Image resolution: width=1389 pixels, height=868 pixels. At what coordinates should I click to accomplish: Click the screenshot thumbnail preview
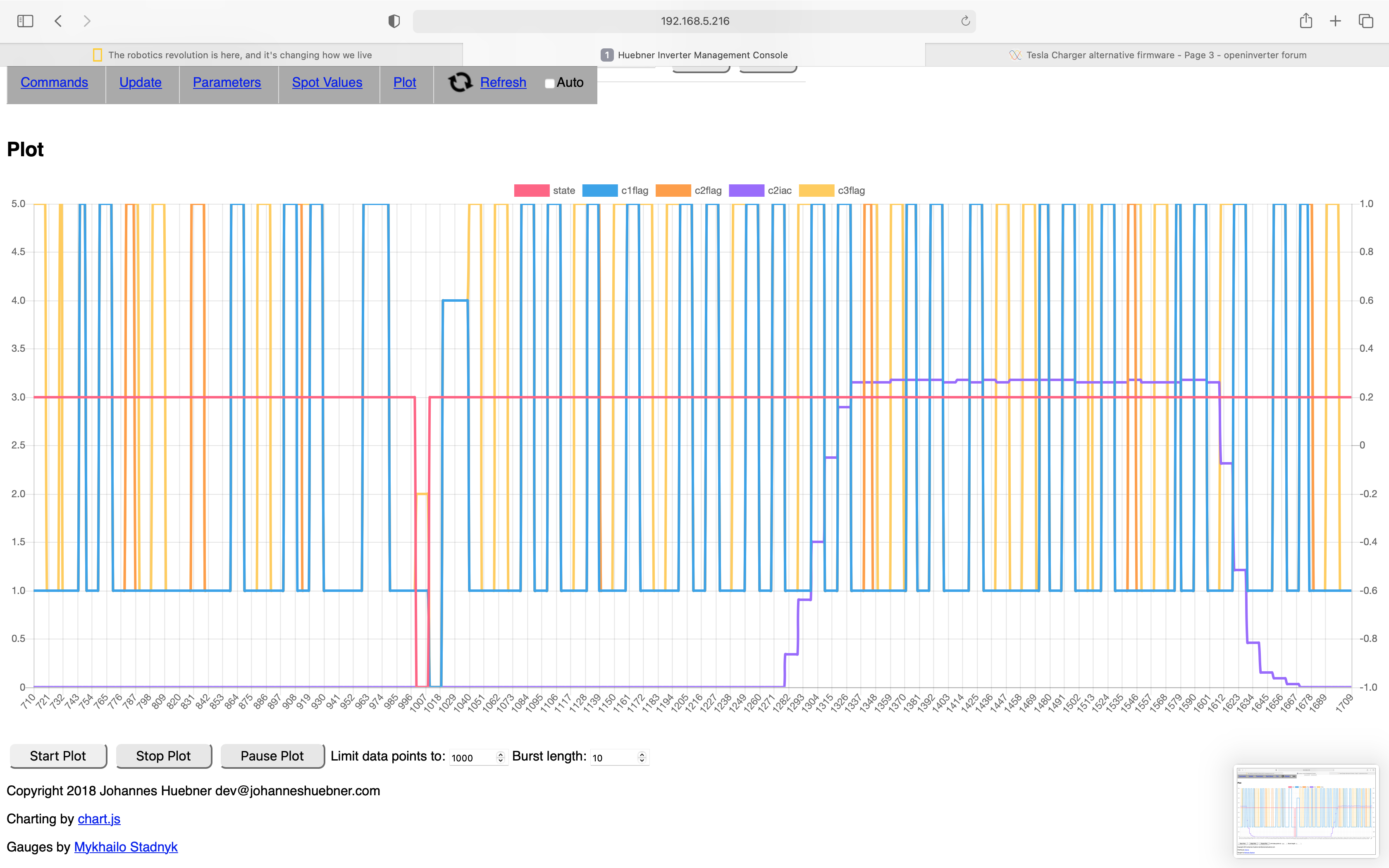pos(1306,811)
